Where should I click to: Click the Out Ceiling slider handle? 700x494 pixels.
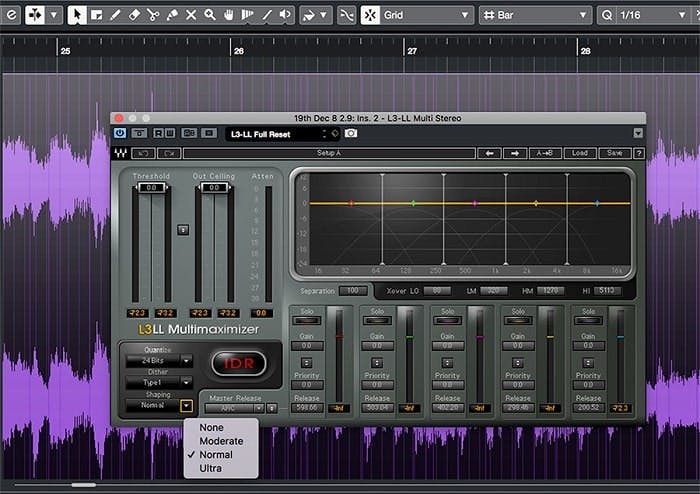pyautogui.click(x=214, y=188)
